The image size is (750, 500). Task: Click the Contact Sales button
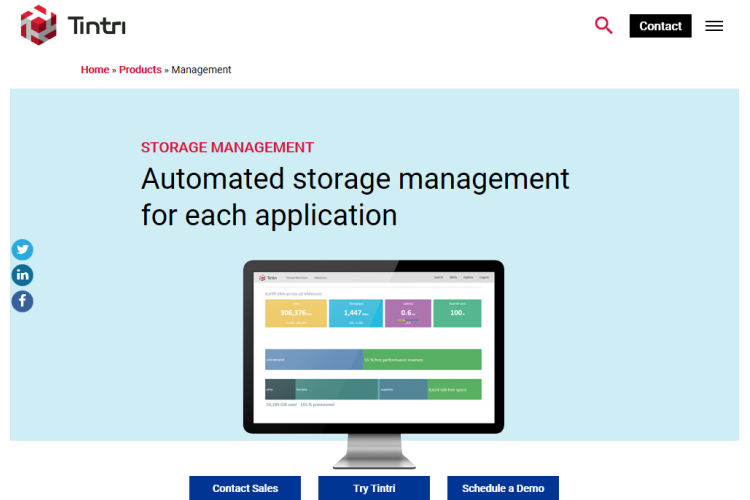[245, 488]
